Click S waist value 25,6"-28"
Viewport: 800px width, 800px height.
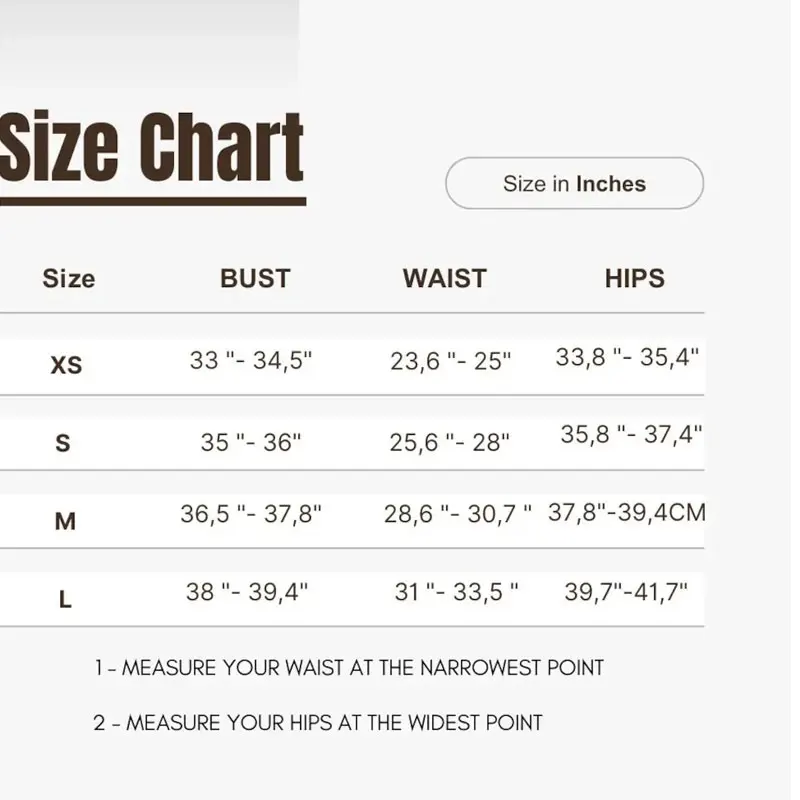449,442
